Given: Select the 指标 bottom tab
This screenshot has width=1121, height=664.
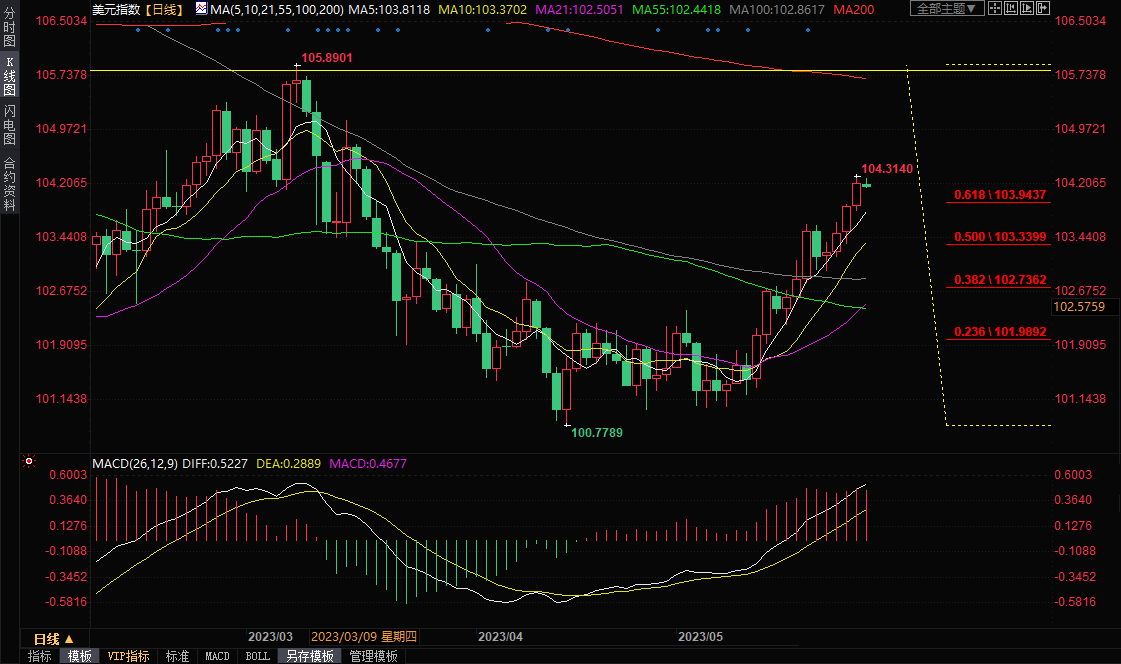Looking at the screenshot, I should 40,656.
